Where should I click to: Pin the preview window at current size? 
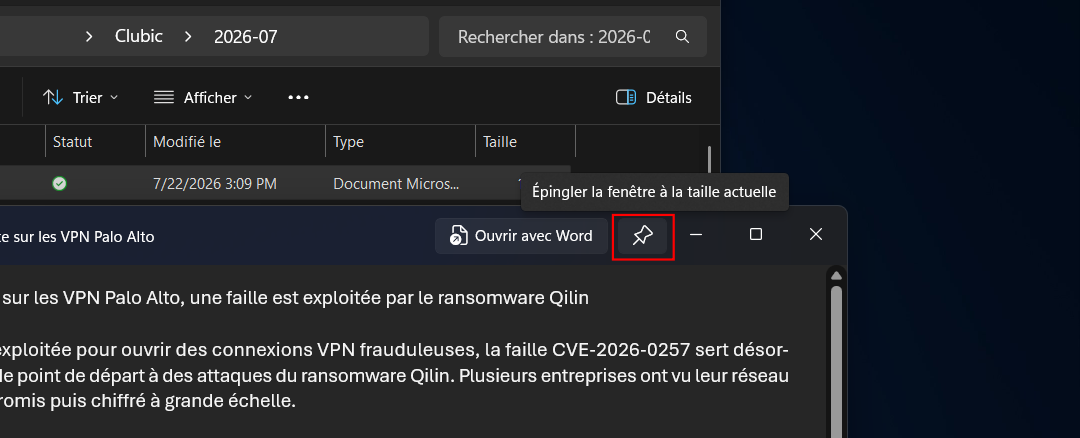coord(643,236)
